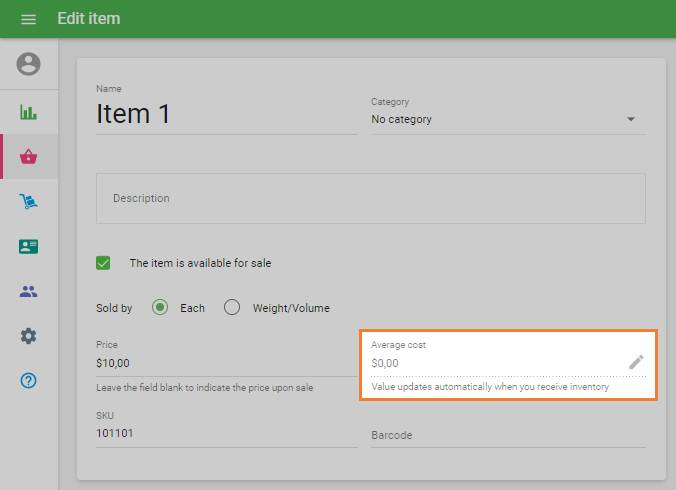Open Reports via bar chart icon

pos(29,111)
